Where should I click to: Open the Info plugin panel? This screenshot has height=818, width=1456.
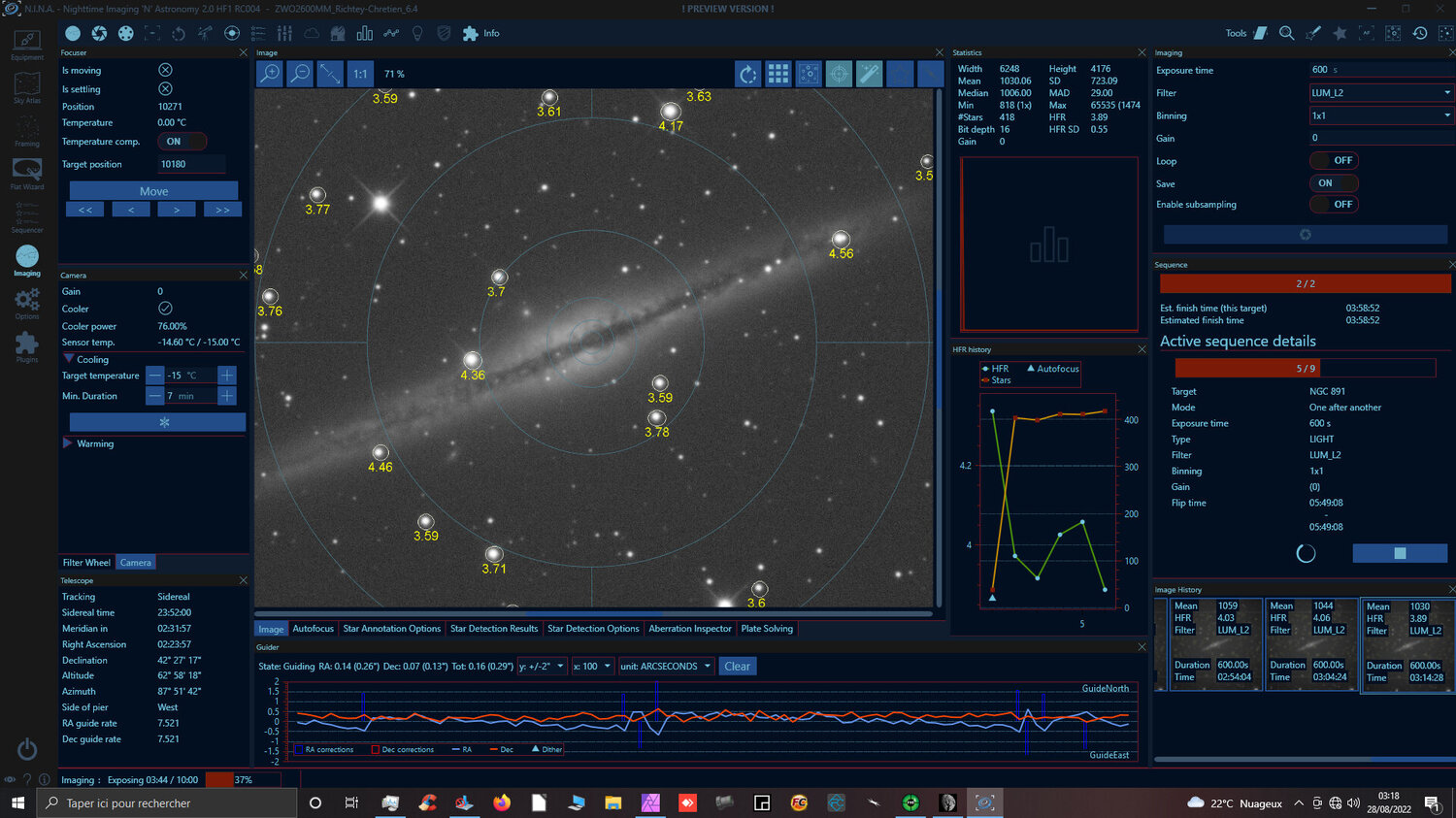481,33
